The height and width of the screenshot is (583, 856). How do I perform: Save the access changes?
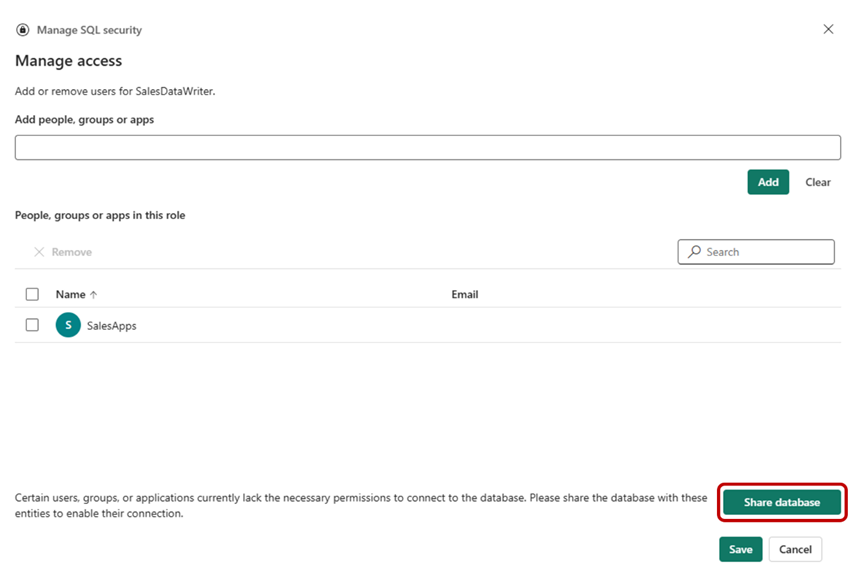(x=740, y=549)
